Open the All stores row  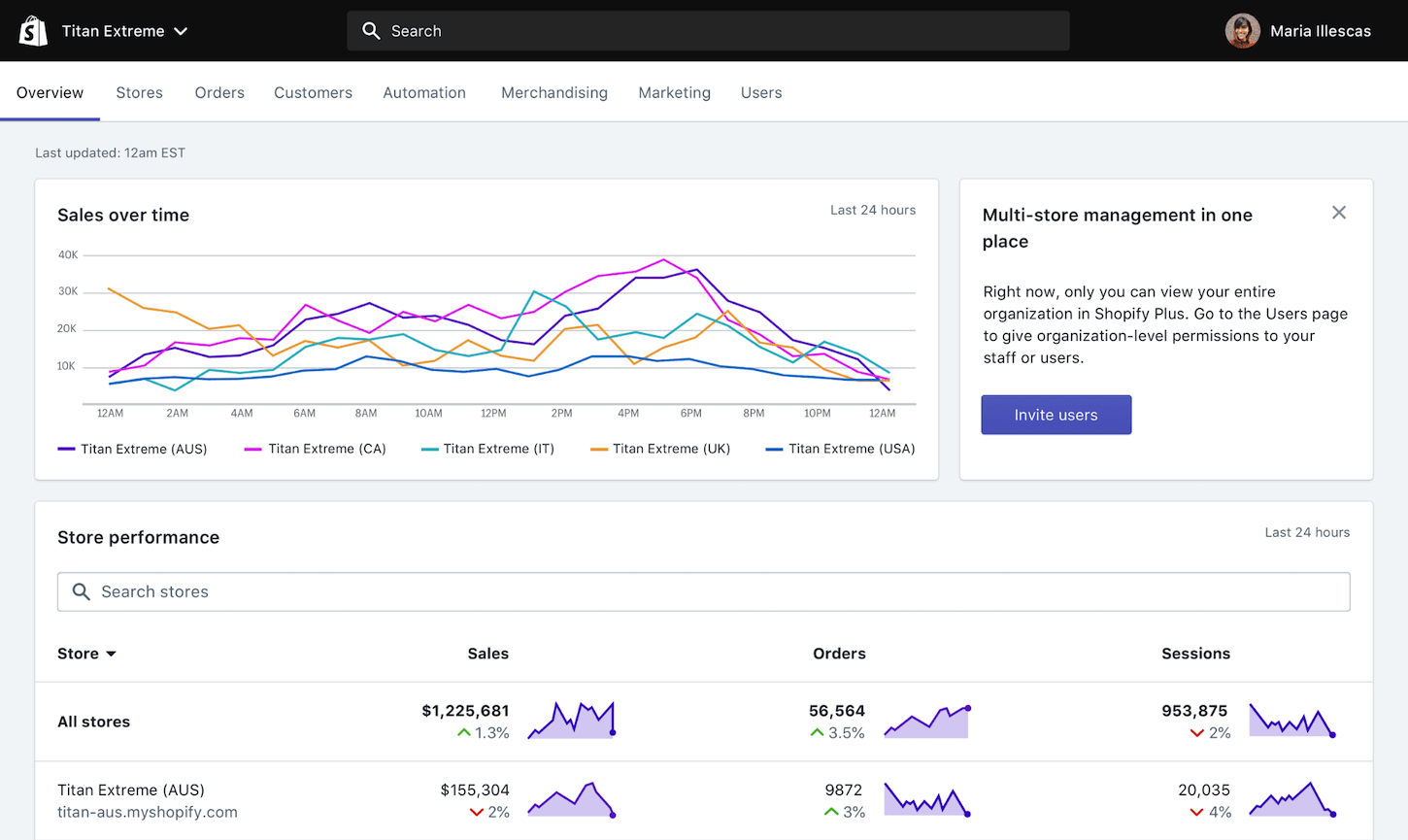703,722
